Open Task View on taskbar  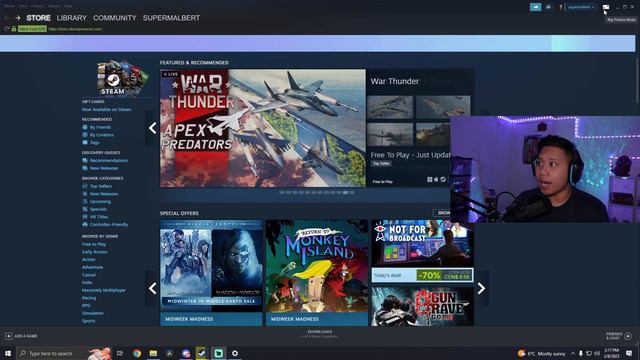(x=120, y=353)
